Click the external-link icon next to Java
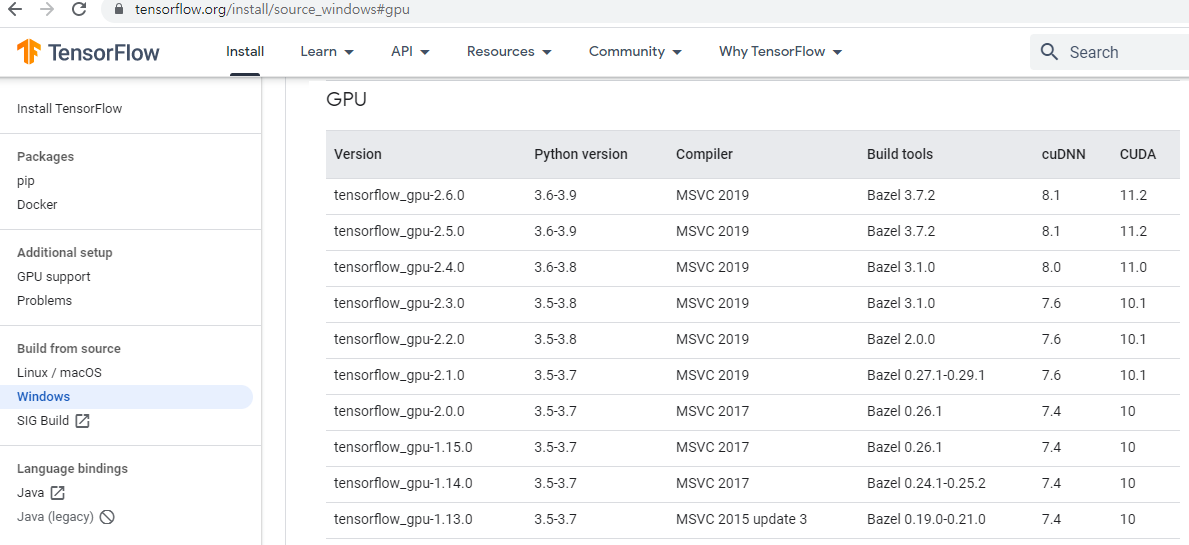Image resolution: width=1189 pixels, height=545 pixels. click(58, 493)
